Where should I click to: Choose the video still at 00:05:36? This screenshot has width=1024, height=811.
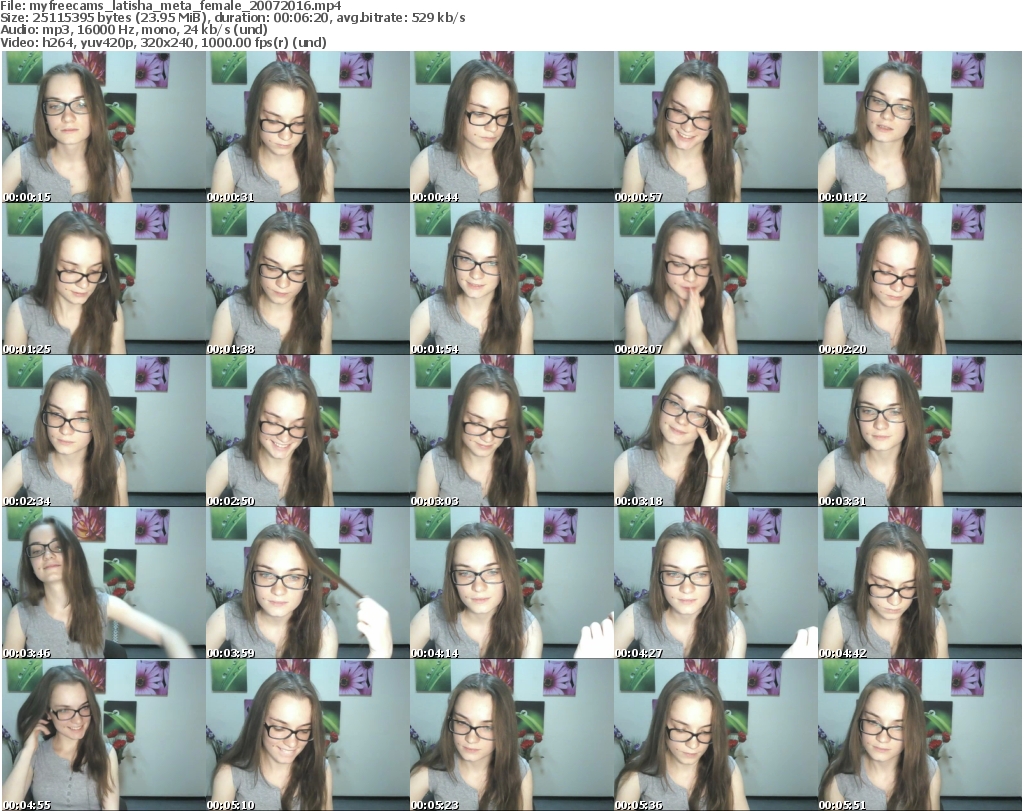tap(715, 735)
